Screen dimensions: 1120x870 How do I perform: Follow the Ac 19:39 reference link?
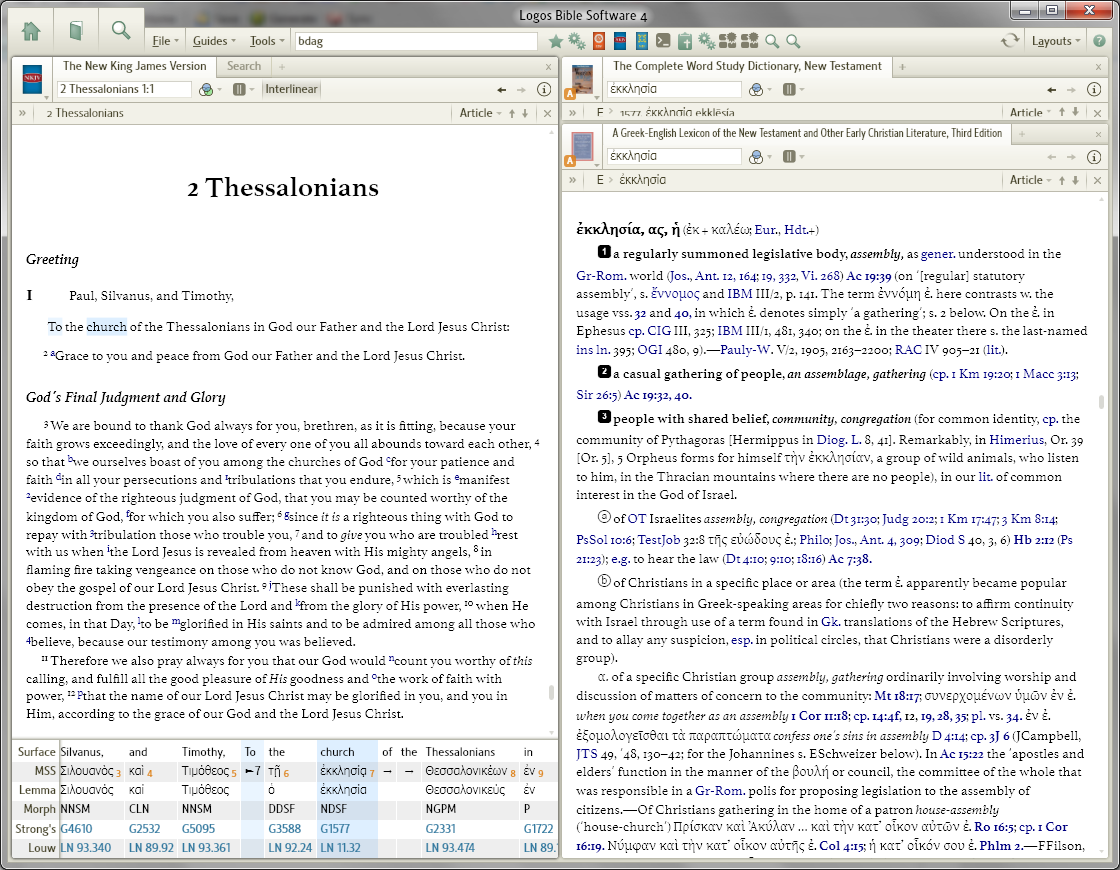click(869, 276)
